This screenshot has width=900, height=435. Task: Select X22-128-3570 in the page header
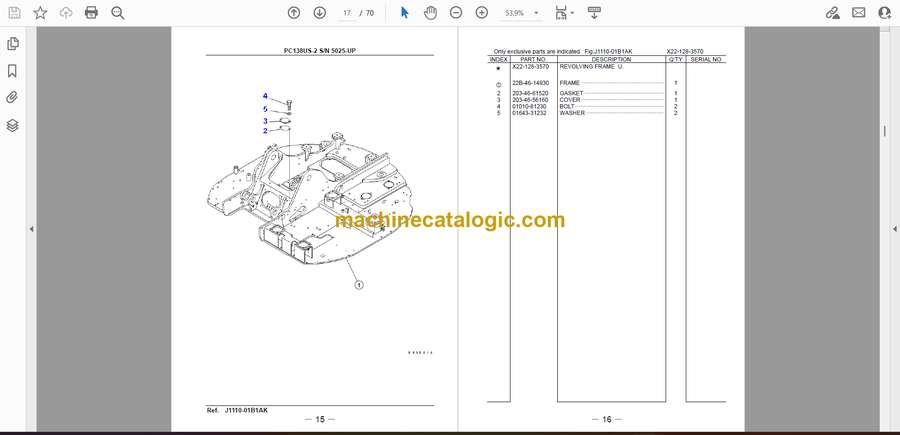685,52
